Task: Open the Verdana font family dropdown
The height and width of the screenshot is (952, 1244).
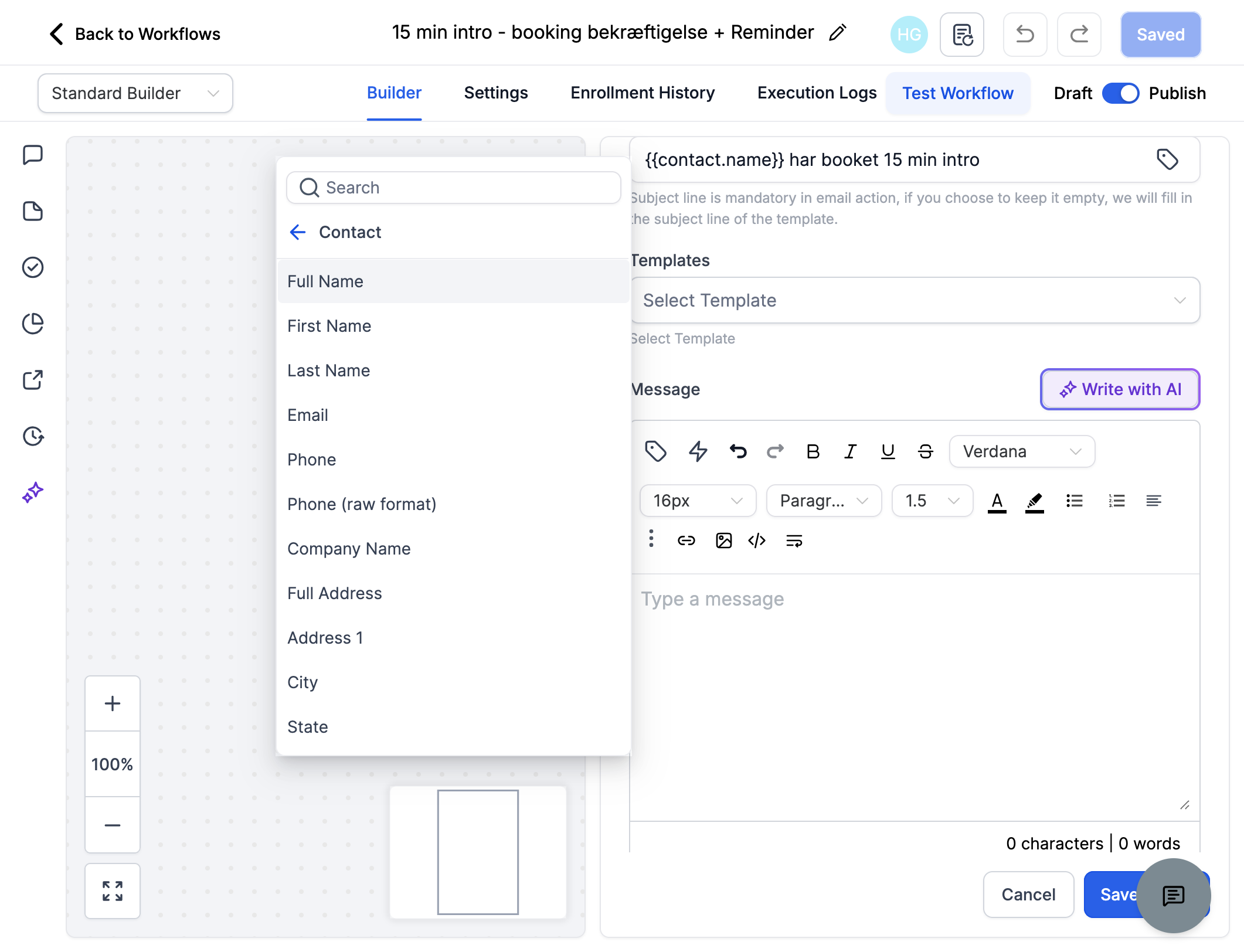Action: point(1022,451)
